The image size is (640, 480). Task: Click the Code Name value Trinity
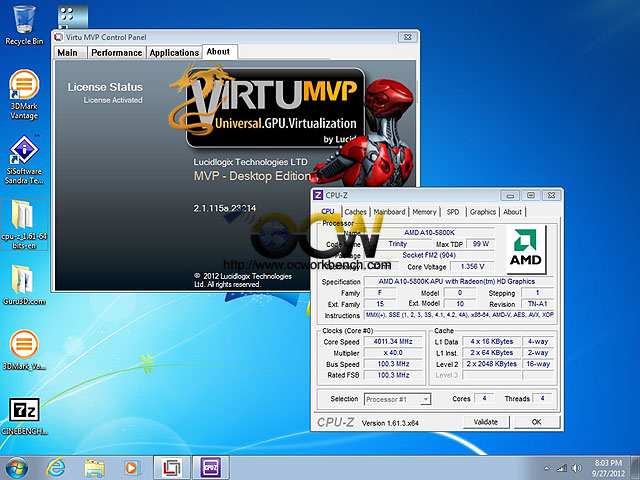pyautogui.click(x=398, y=244)
